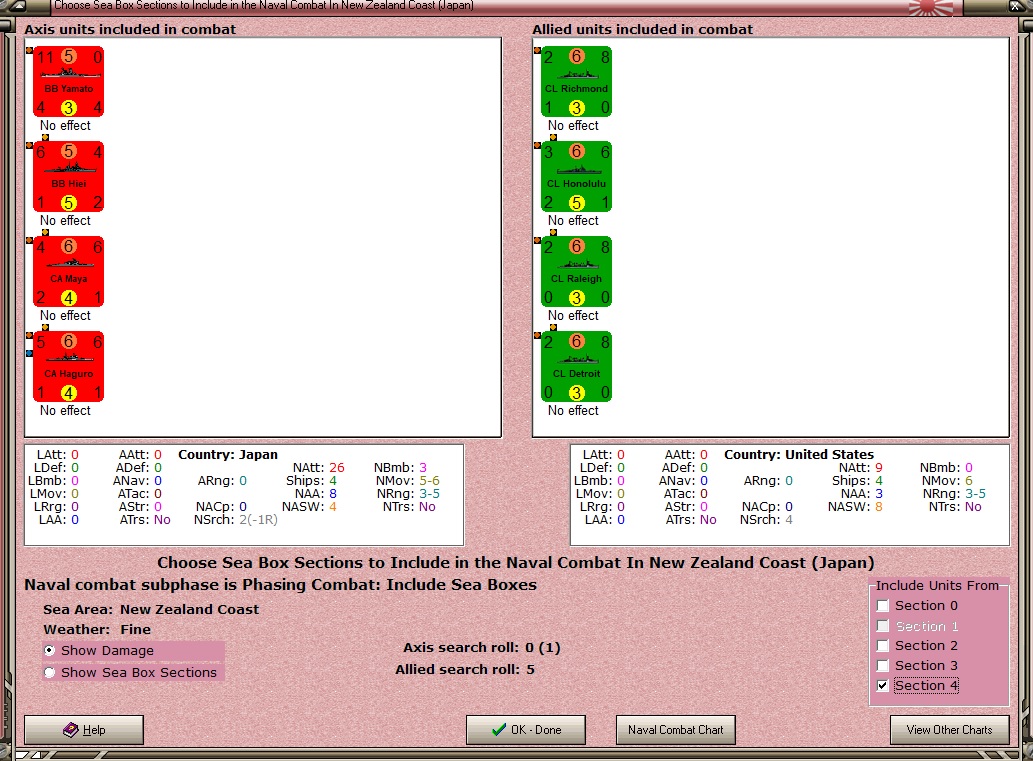Click Japan's NAA value 8
Screen dimensions: 1033x761
[333, 493]
